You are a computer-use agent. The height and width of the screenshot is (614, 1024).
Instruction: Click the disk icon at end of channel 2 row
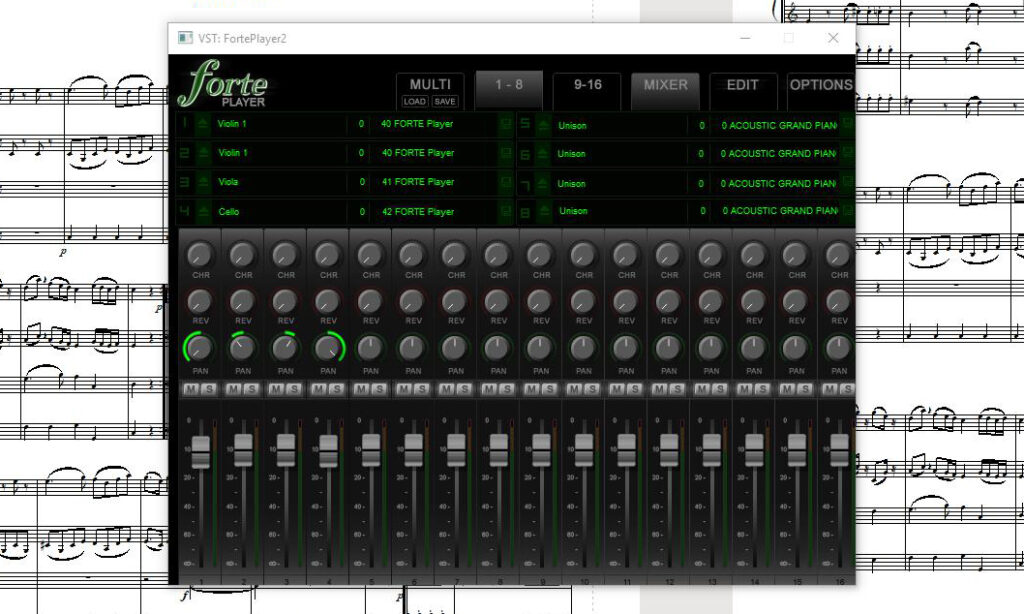(x=505, y=152)
